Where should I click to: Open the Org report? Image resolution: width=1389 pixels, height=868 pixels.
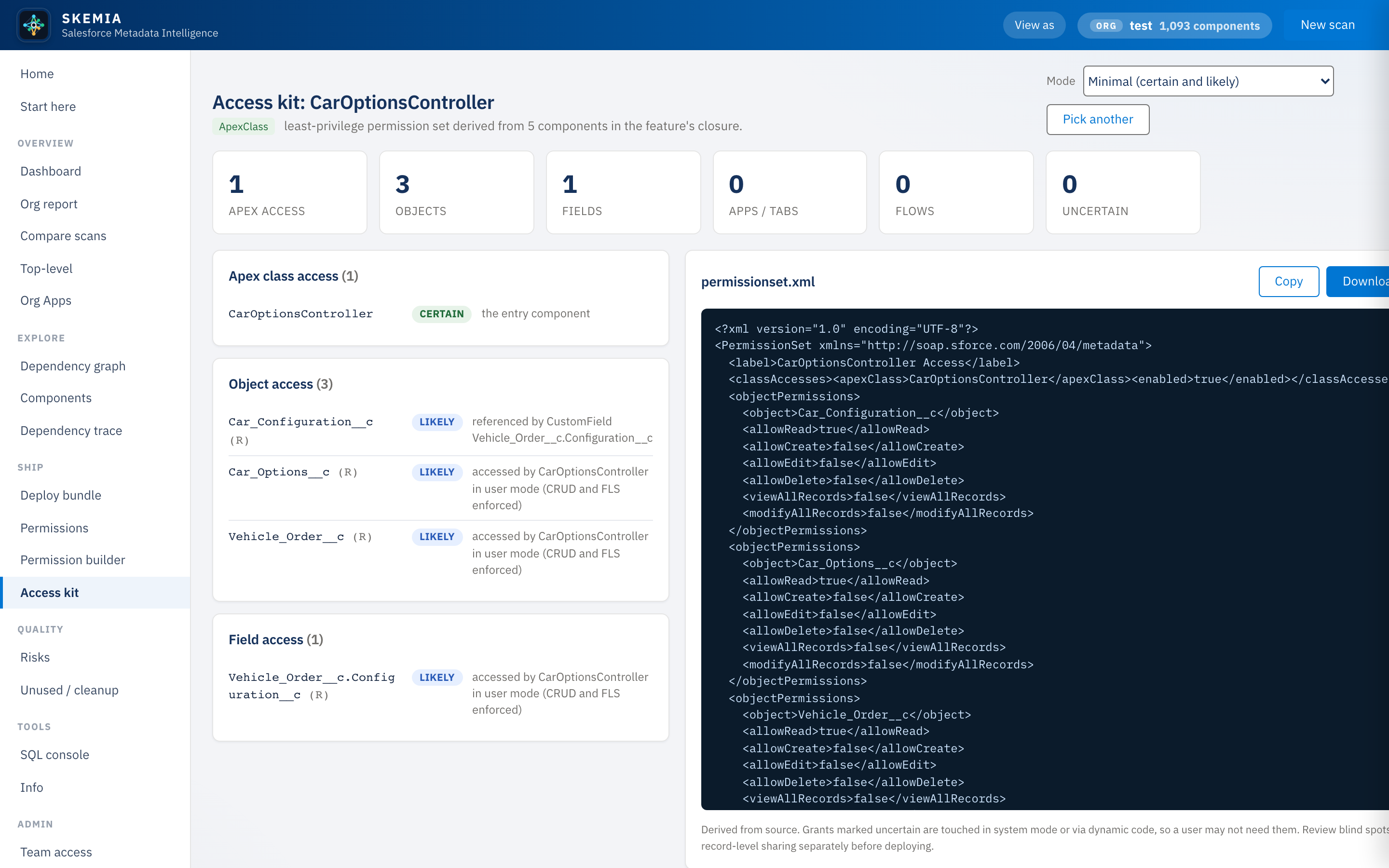point(95,204)
